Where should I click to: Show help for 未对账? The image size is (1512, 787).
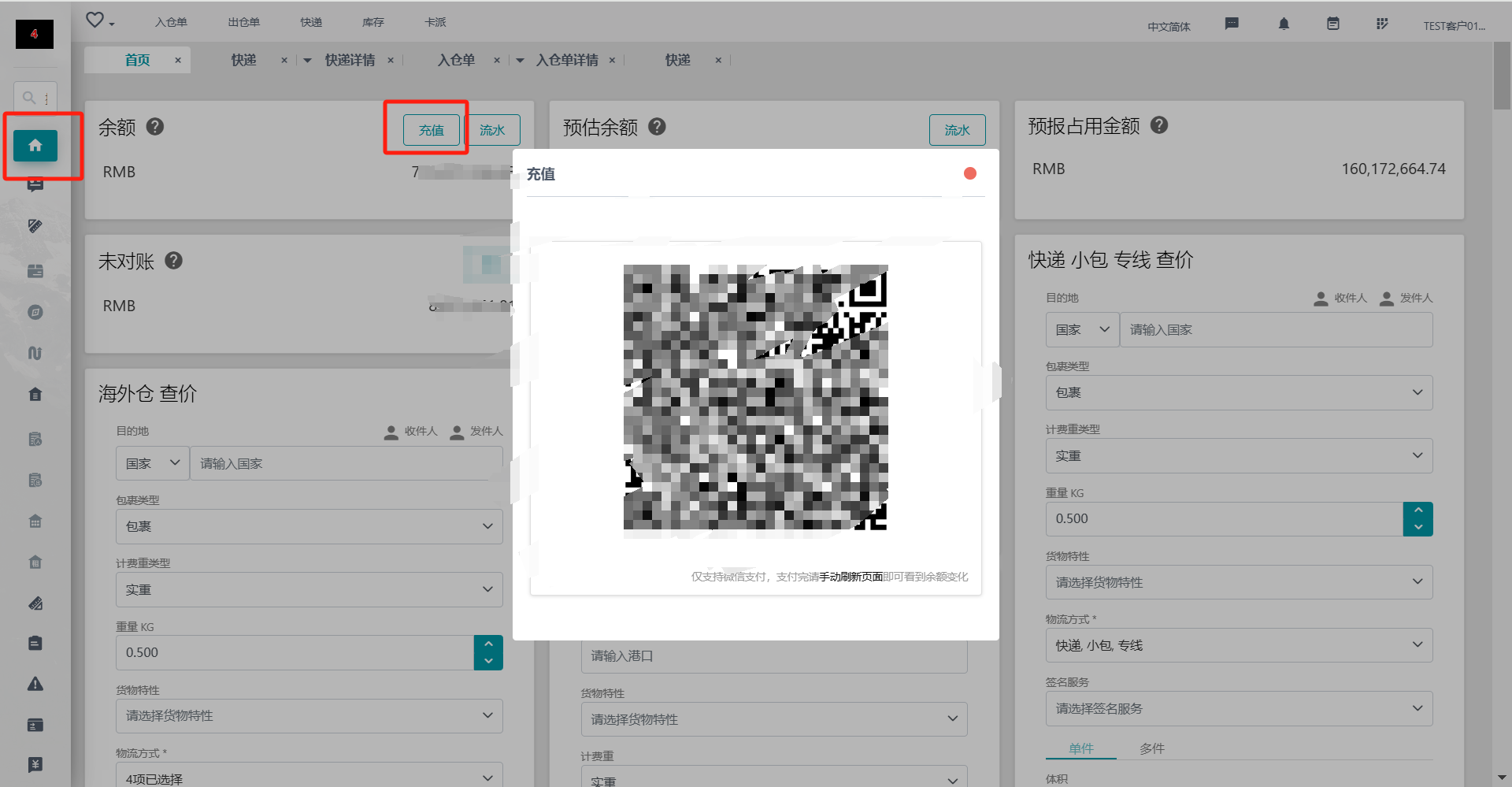tap(174, 261)
